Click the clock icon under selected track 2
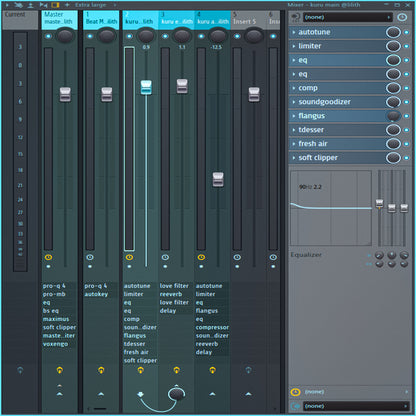 click(129, 257)
